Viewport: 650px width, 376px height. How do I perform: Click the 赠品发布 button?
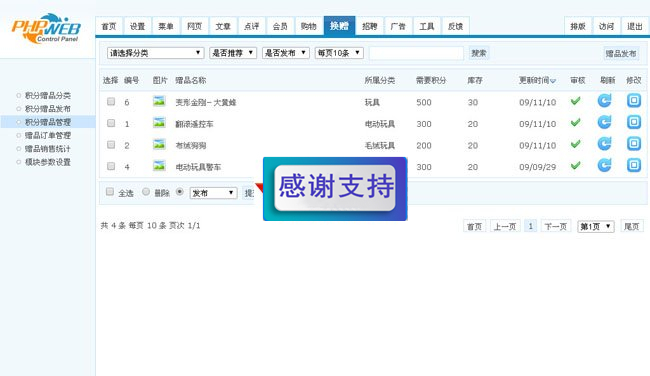point(621,53)
